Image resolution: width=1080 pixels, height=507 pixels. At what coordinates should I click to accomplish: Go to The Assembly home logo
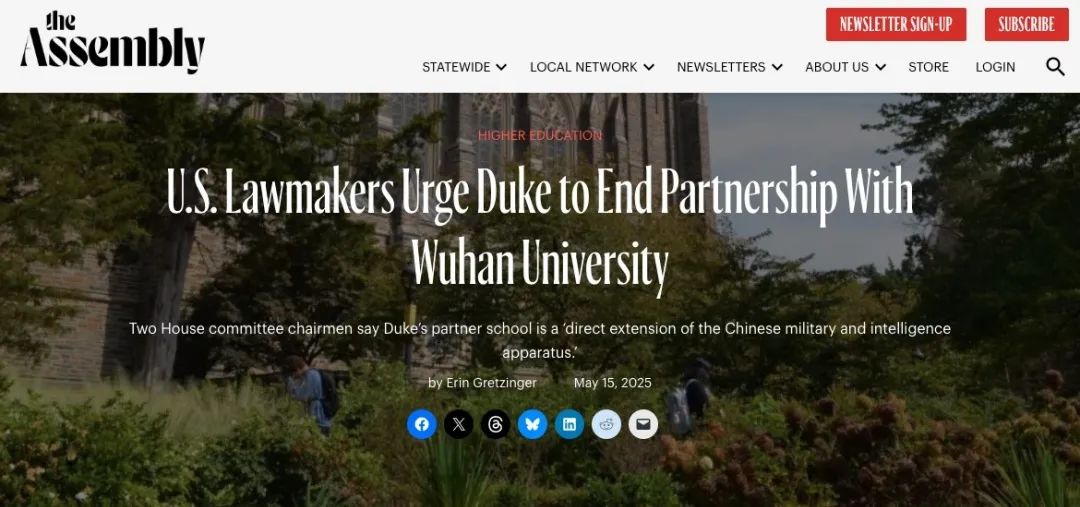tap(113, 42)
